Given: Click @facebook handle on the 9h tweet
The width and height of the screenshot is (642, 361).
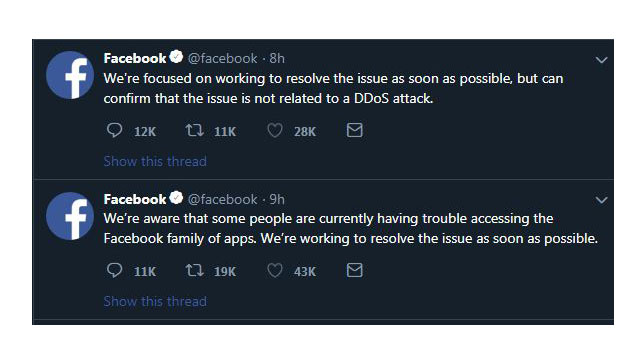Looking at the screenshot, I should click(223, 200).
